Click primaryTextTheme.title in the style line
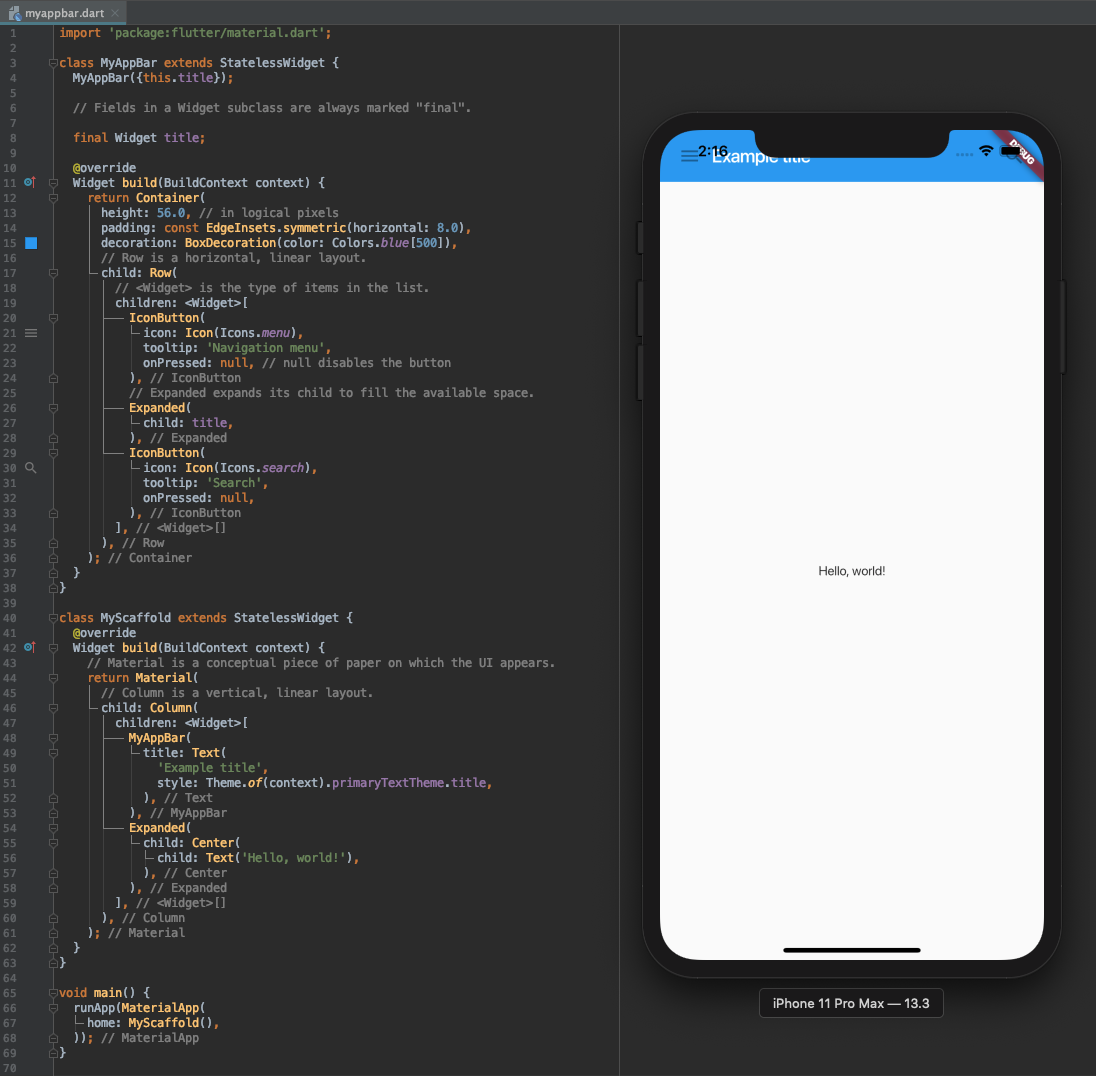The width and height of the screenshot is (1096, 1076). 409,782
